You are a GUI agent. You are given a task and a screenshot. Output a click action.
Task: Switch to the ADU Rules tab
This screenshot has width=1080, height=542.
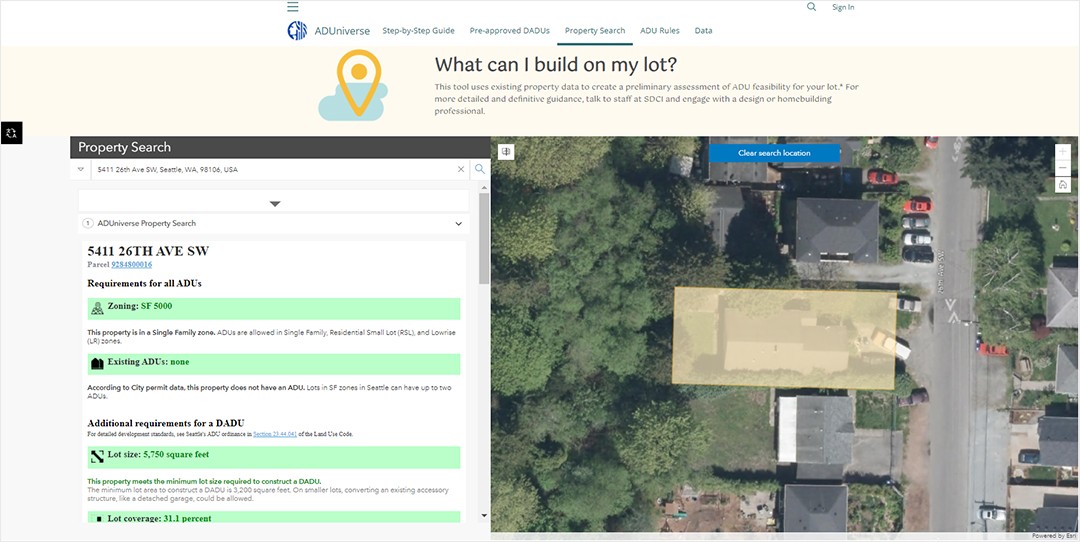(659, 31)
